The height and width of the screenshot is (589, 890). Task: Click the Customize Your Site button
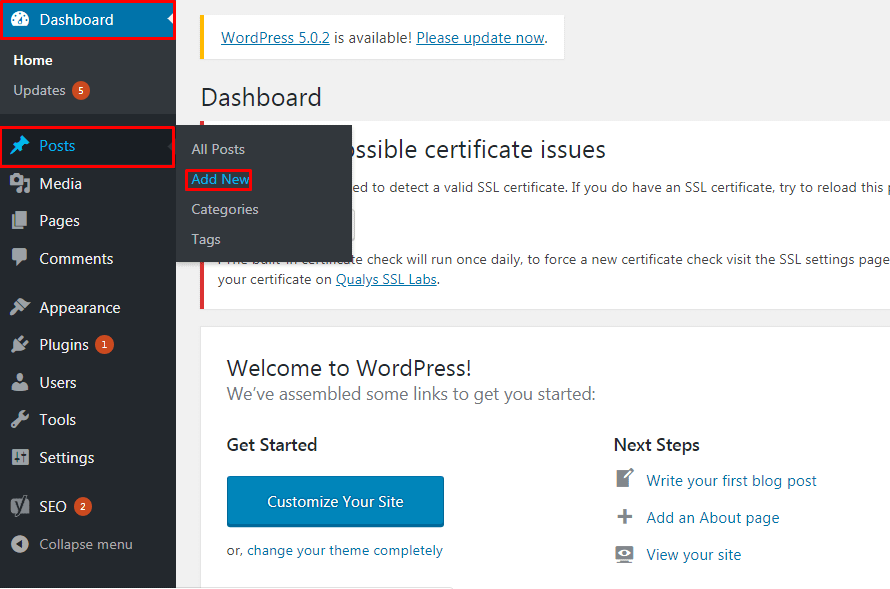pyautogui.click(x=335, y=502)
